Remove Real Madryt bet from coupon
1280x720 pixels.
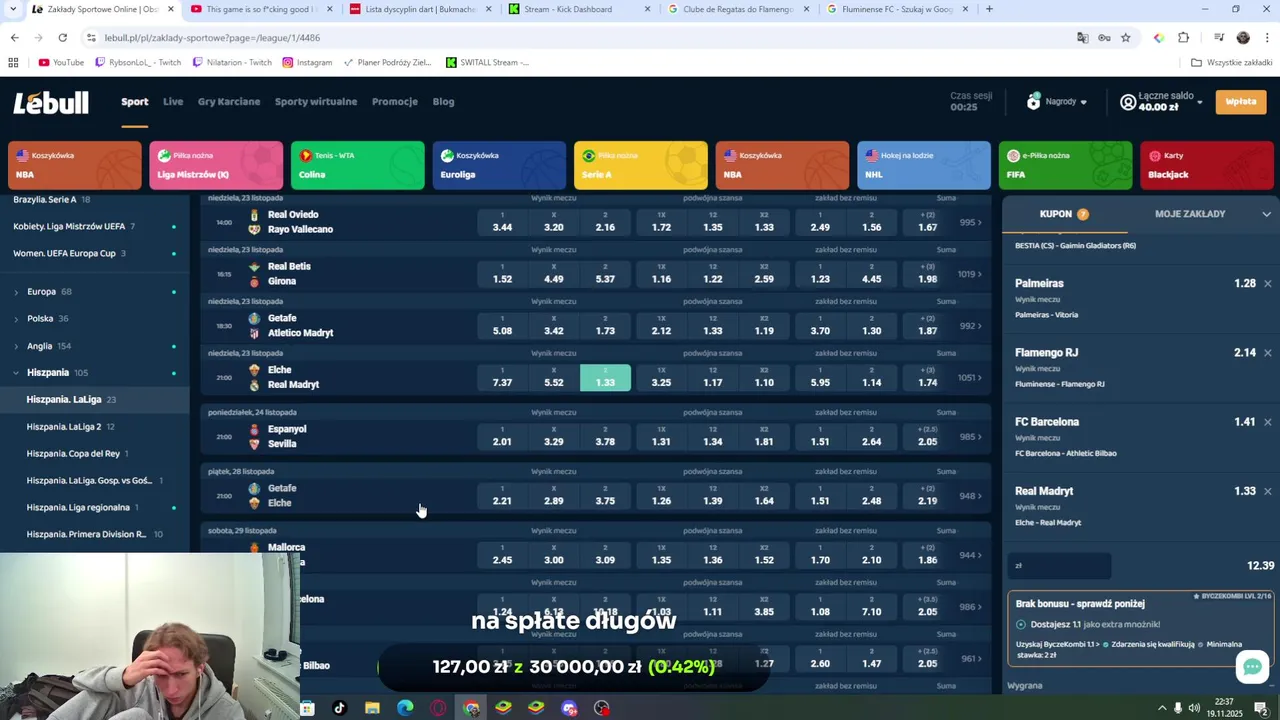[1267, 491]
